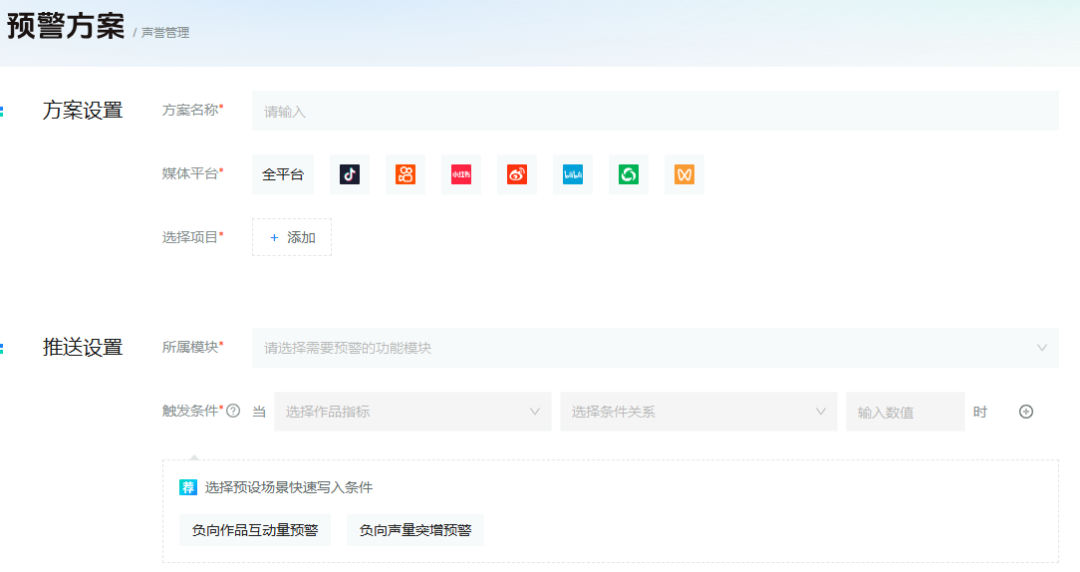Screen dimensions: 1080x572
Task: Open the 选择作品指标 dropdown
Action: (x=413, y=411)
